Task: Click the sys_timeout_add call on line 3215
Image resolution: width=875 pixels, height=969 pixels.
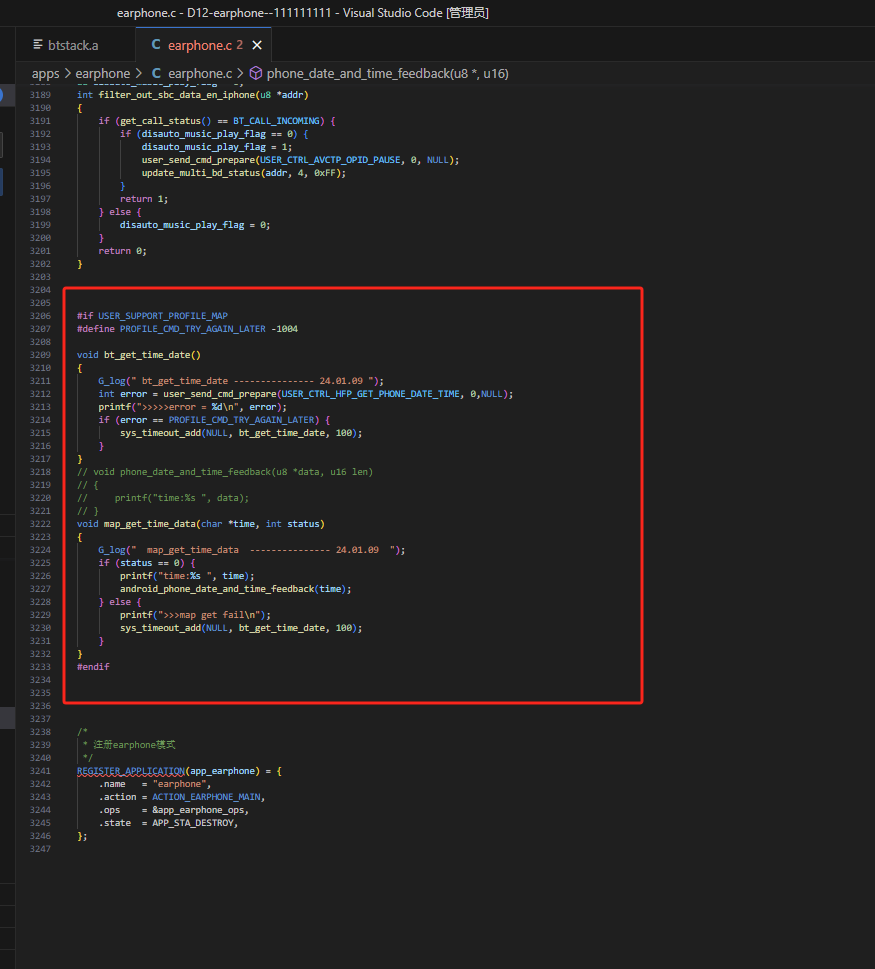Action: 241,433
